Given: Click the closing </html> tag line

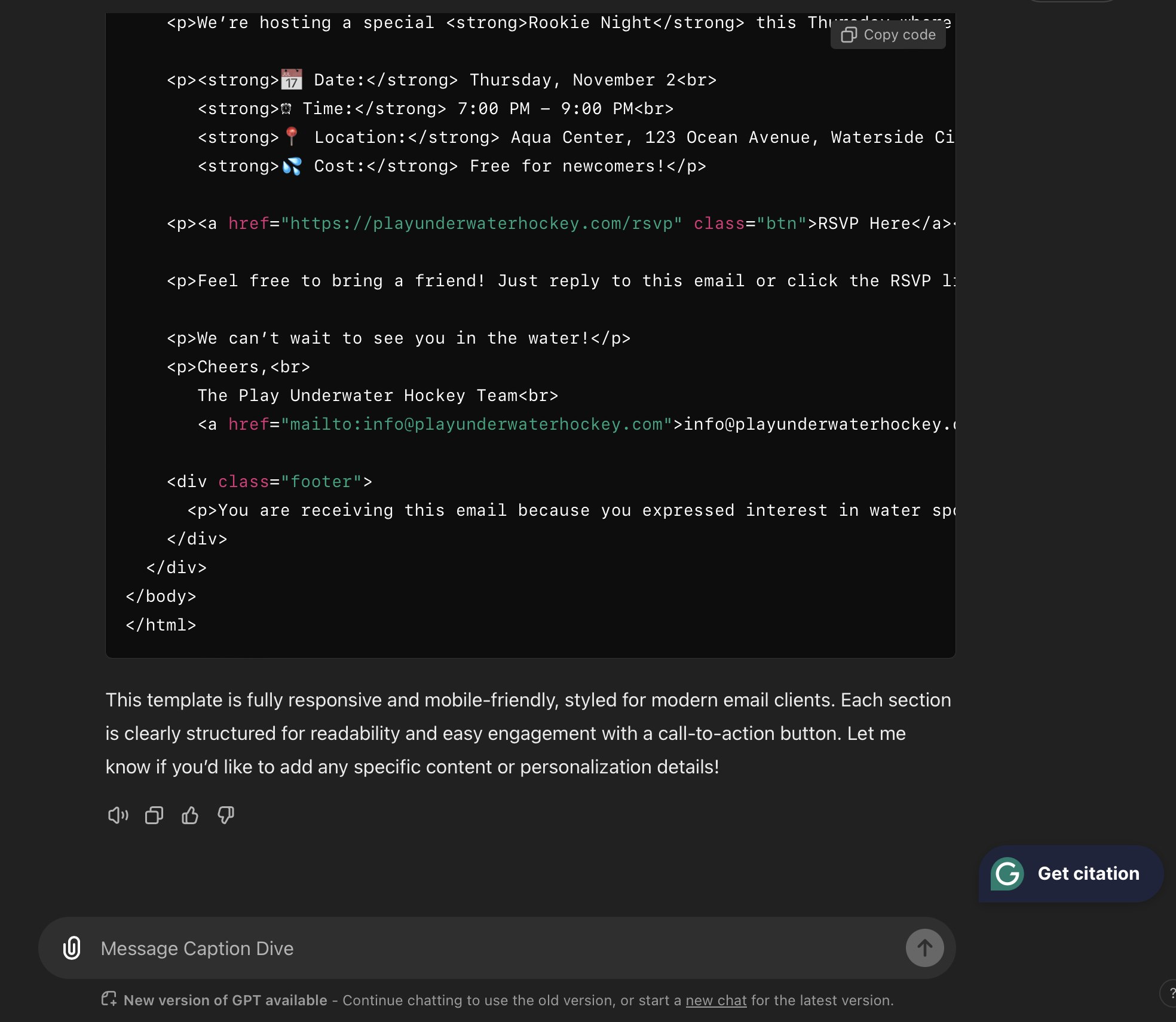Looking at the screenshot, I should click(161, 625).
